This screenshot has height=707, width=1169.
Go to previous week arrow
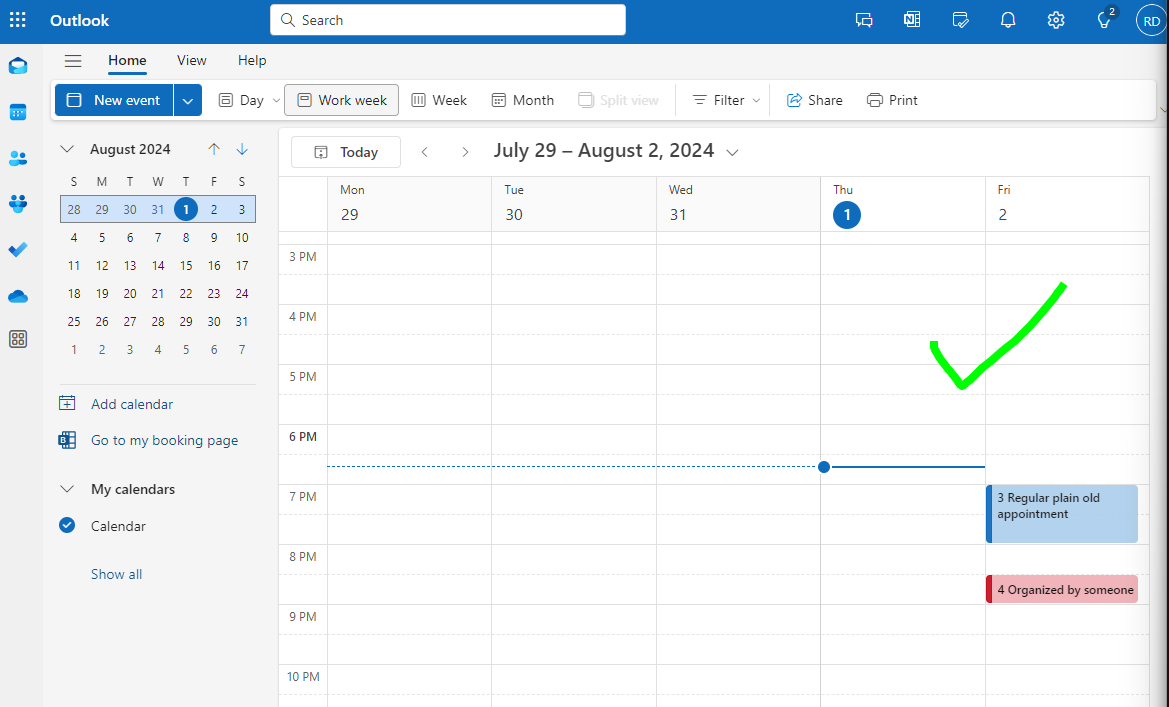coord(425,152)
